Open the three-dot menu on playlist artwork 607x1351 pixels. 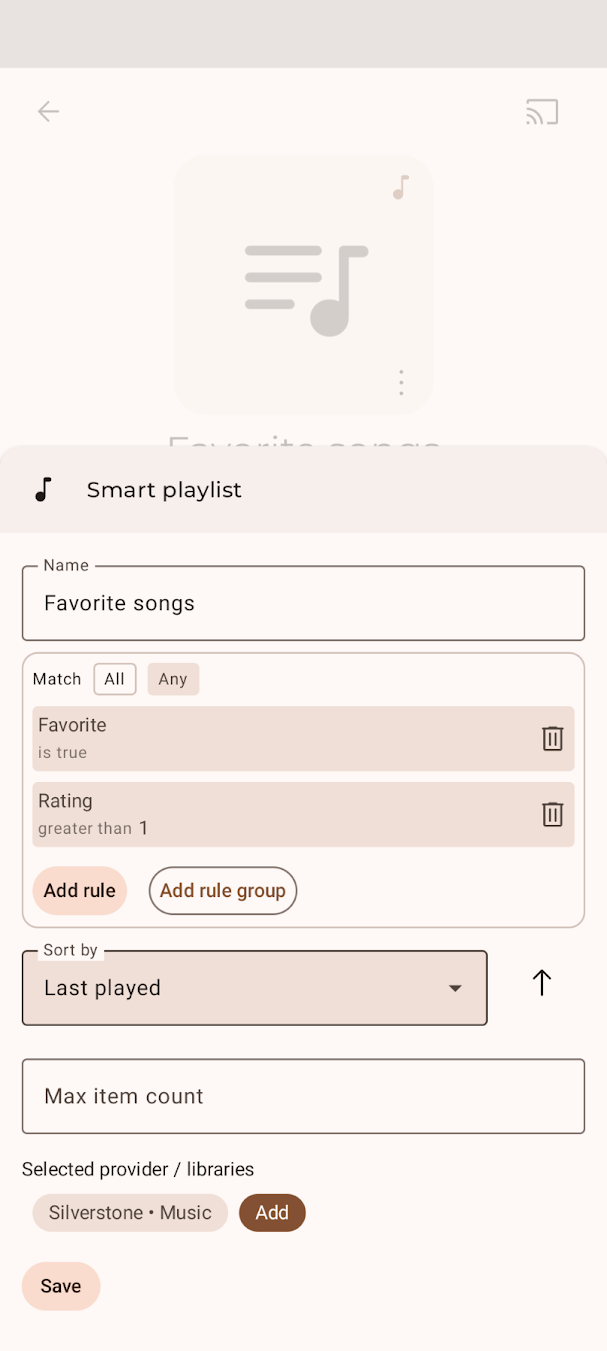click(x=401, y=382)
